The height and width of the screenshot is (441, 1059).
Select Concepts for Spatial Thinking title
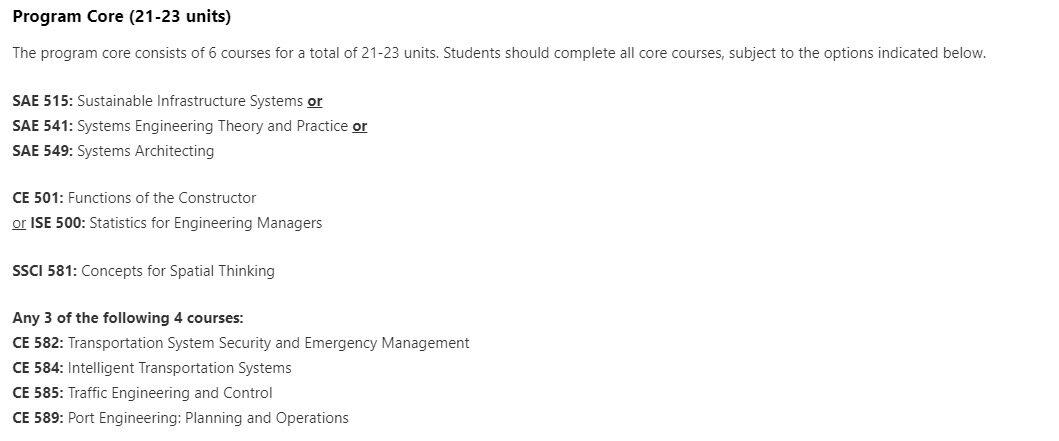178,271
